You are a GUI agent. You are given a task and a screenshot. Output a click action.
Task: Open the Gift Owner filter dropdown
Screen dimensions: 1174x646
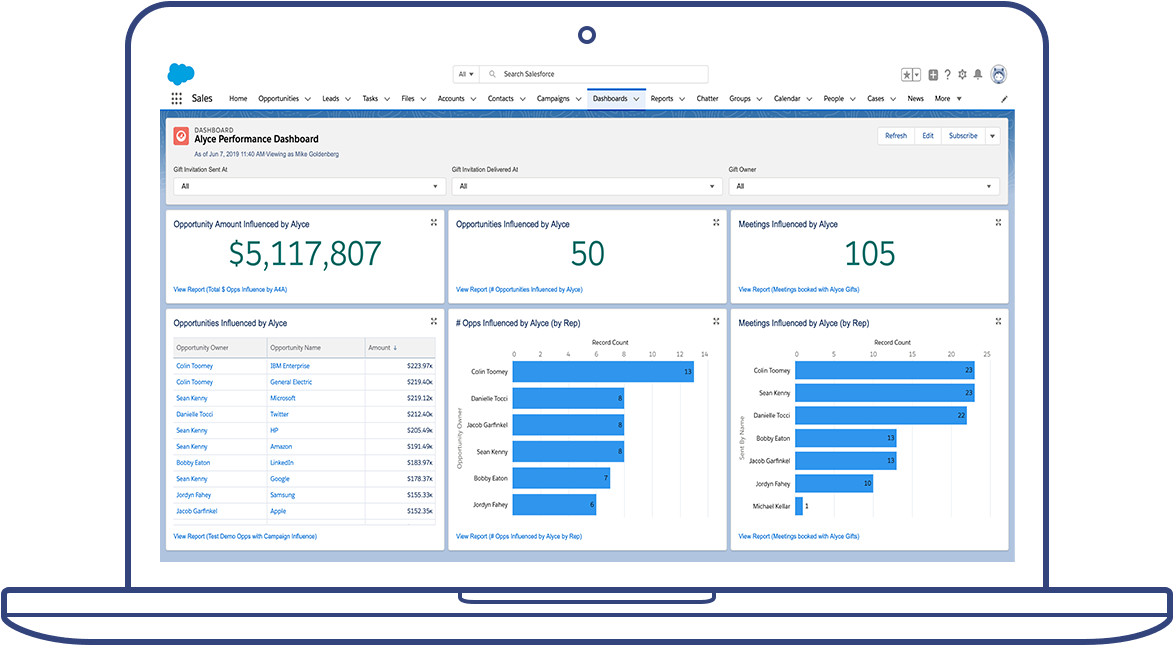click(x=864, y=186)
